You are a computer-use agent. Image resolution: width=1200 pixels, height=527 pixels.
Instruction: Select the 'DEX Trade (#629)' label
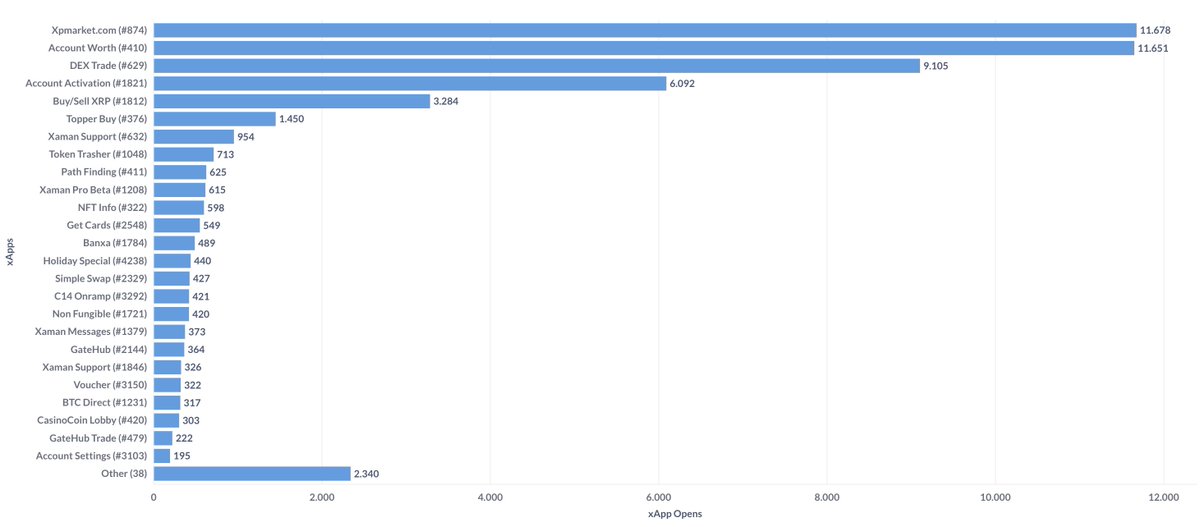click(106, 66)
